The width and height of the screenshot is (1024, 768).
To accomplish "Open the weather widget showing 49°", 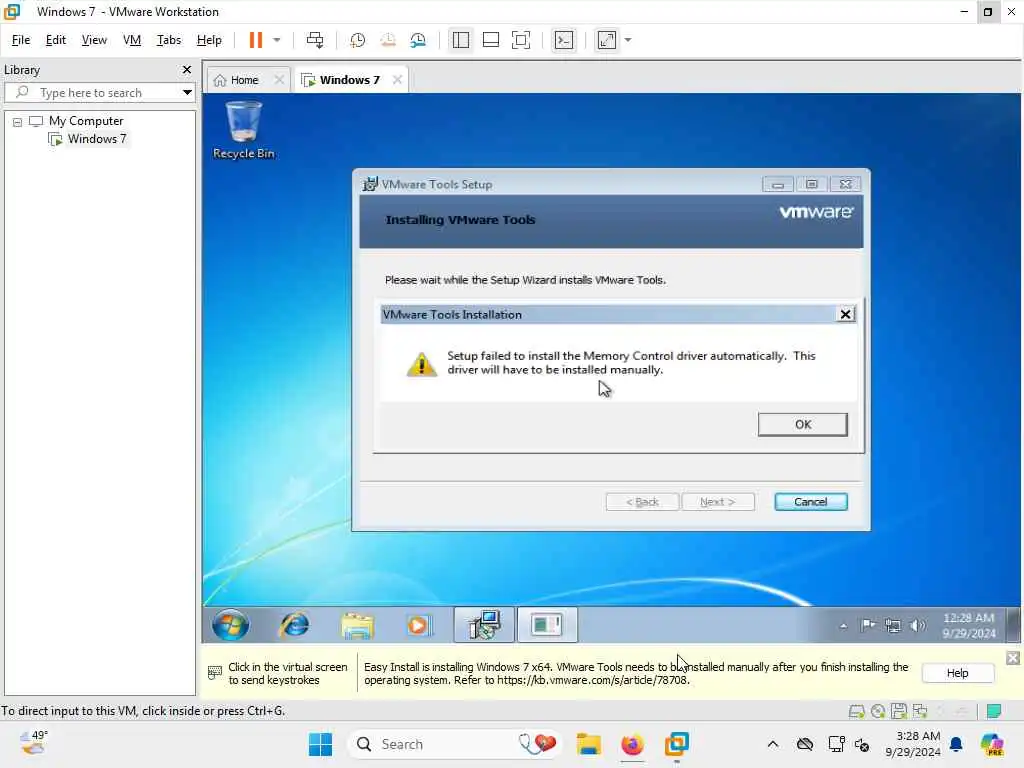I will click(x=33, y=743).
